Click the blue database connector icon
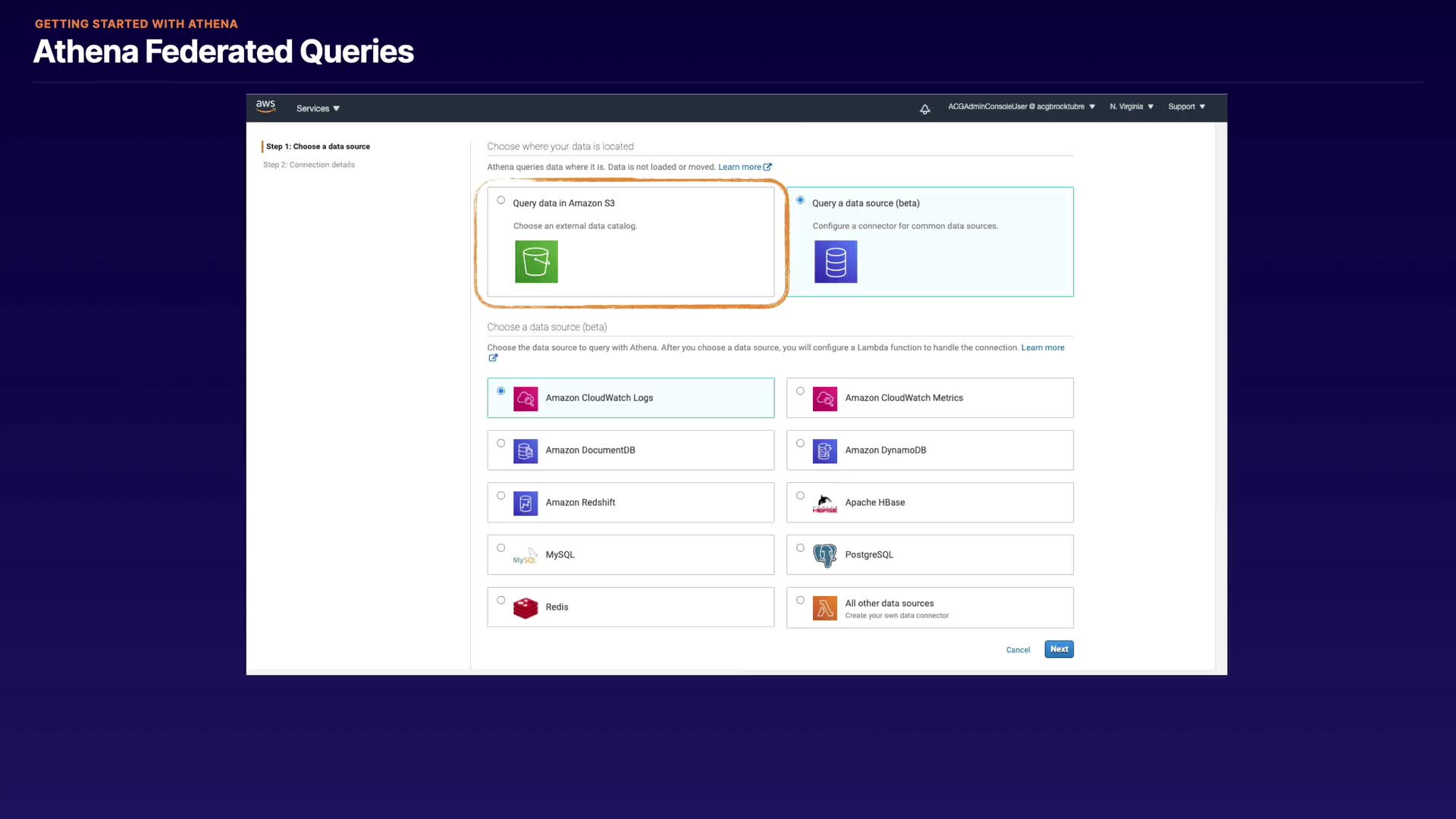Screen dimensions: 1456x819 click(x=836, y=262)
